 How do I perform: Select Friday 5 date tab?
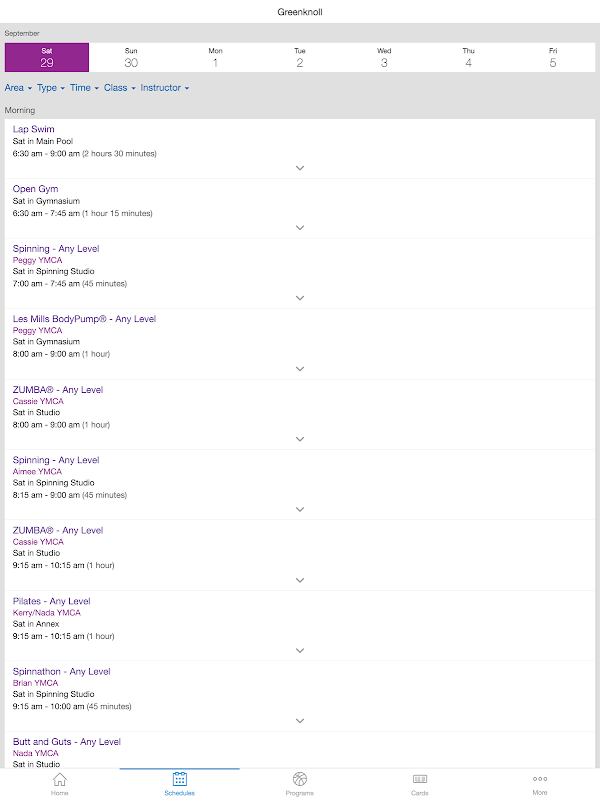coord(553,57)
